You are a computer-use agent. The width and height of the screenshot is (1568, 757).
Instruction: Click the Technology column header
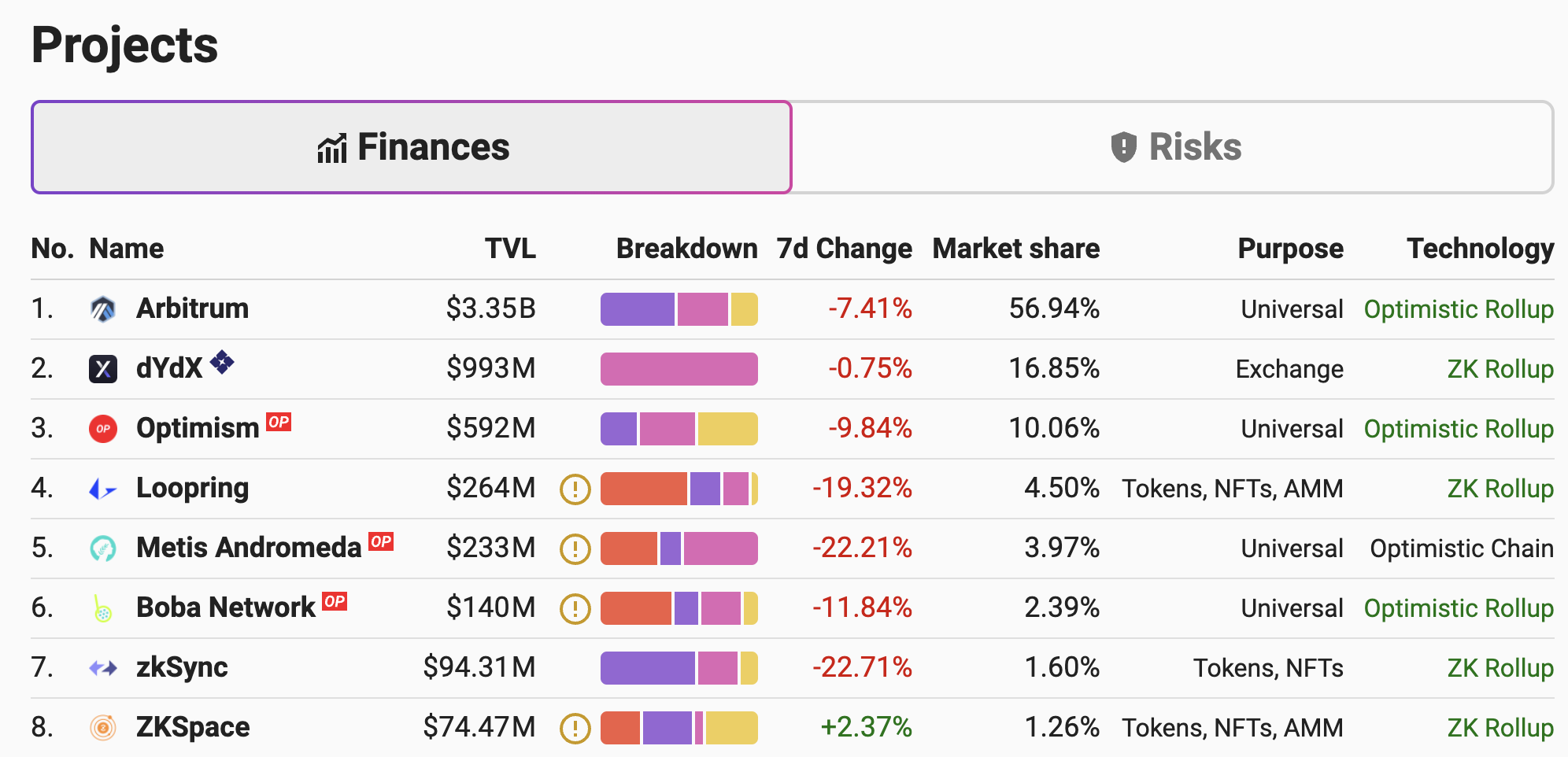coord(1481,249)
